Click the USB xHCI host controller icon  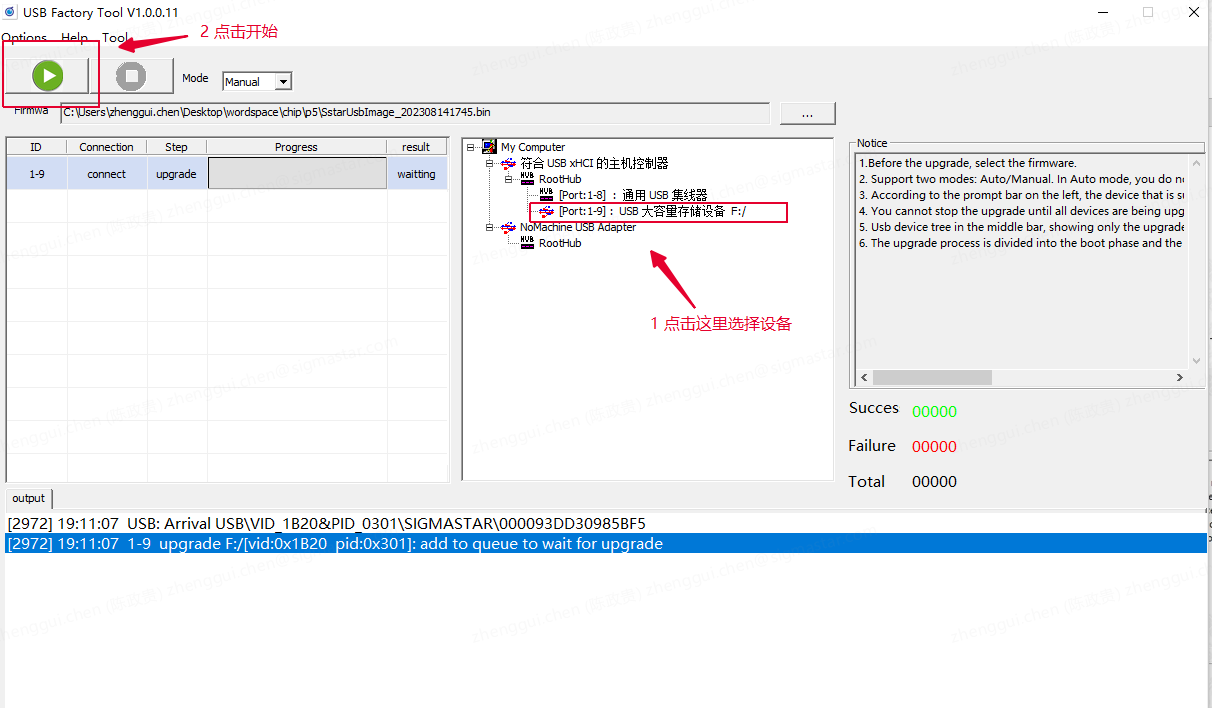pyautogui.click(x=509, y=163)
